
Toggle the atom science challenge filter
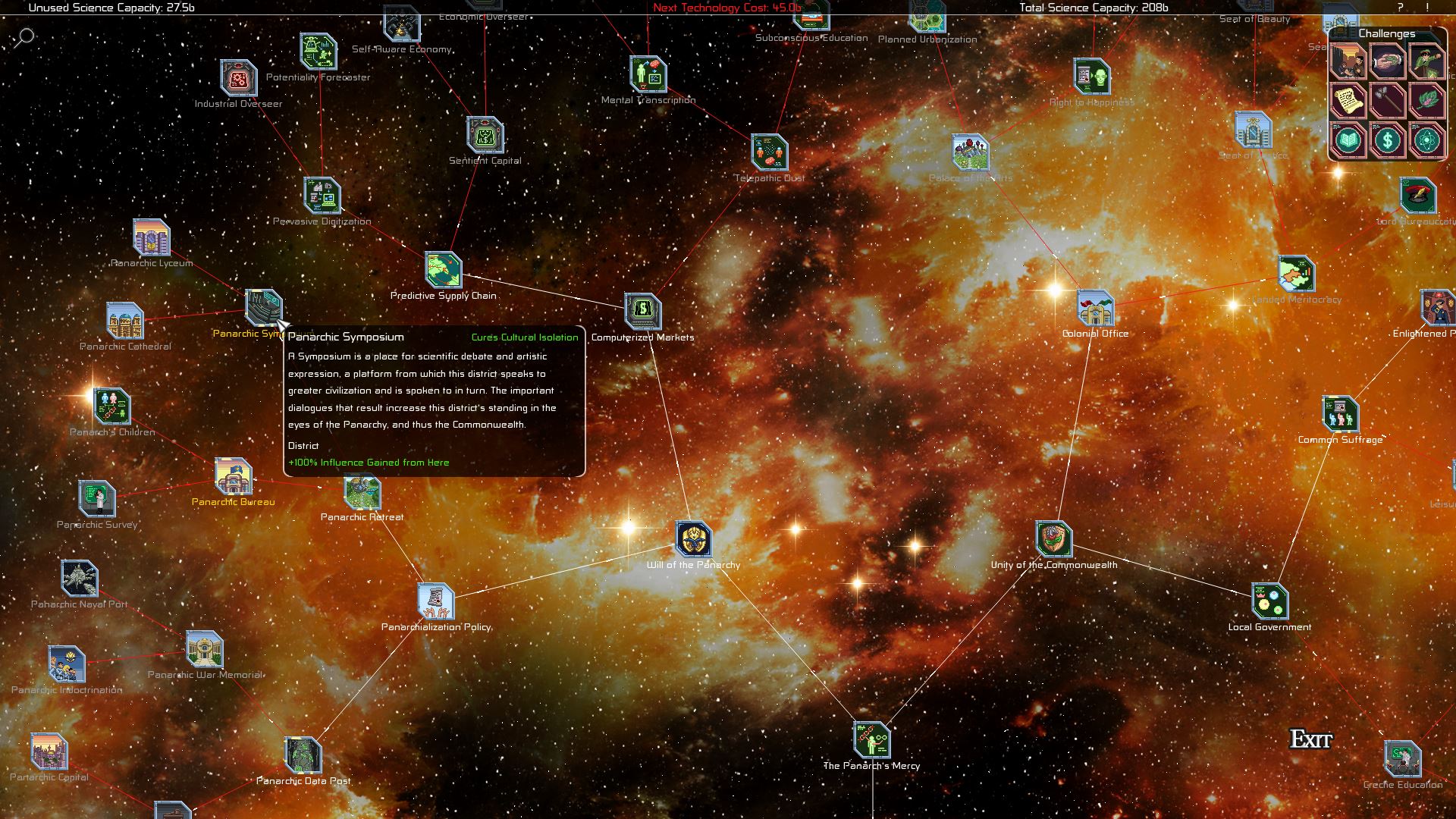tap(1426, 140)
